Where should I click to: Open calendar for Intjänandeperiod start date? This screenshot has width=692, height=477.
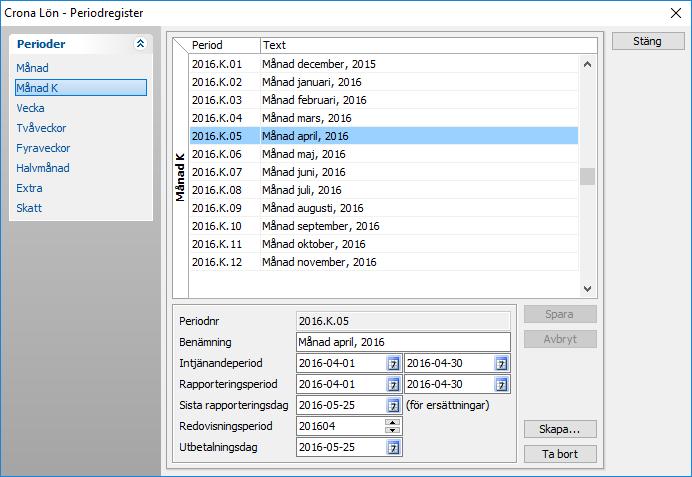pyautogui.click(x=393, y=364)
